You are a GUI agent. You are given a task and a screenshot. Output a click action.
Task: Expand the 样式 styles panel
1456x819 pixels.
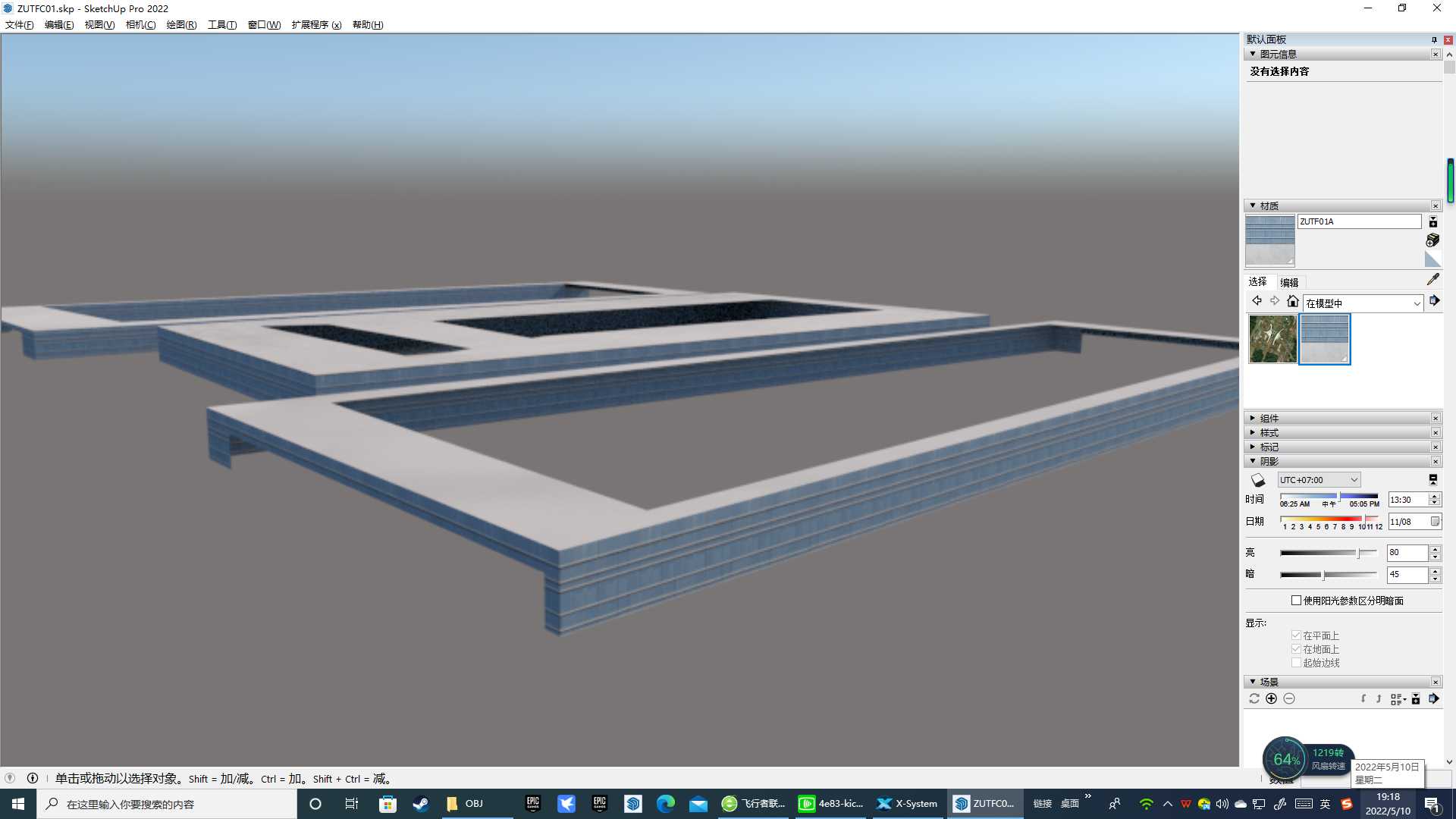tap(1253, 432)
